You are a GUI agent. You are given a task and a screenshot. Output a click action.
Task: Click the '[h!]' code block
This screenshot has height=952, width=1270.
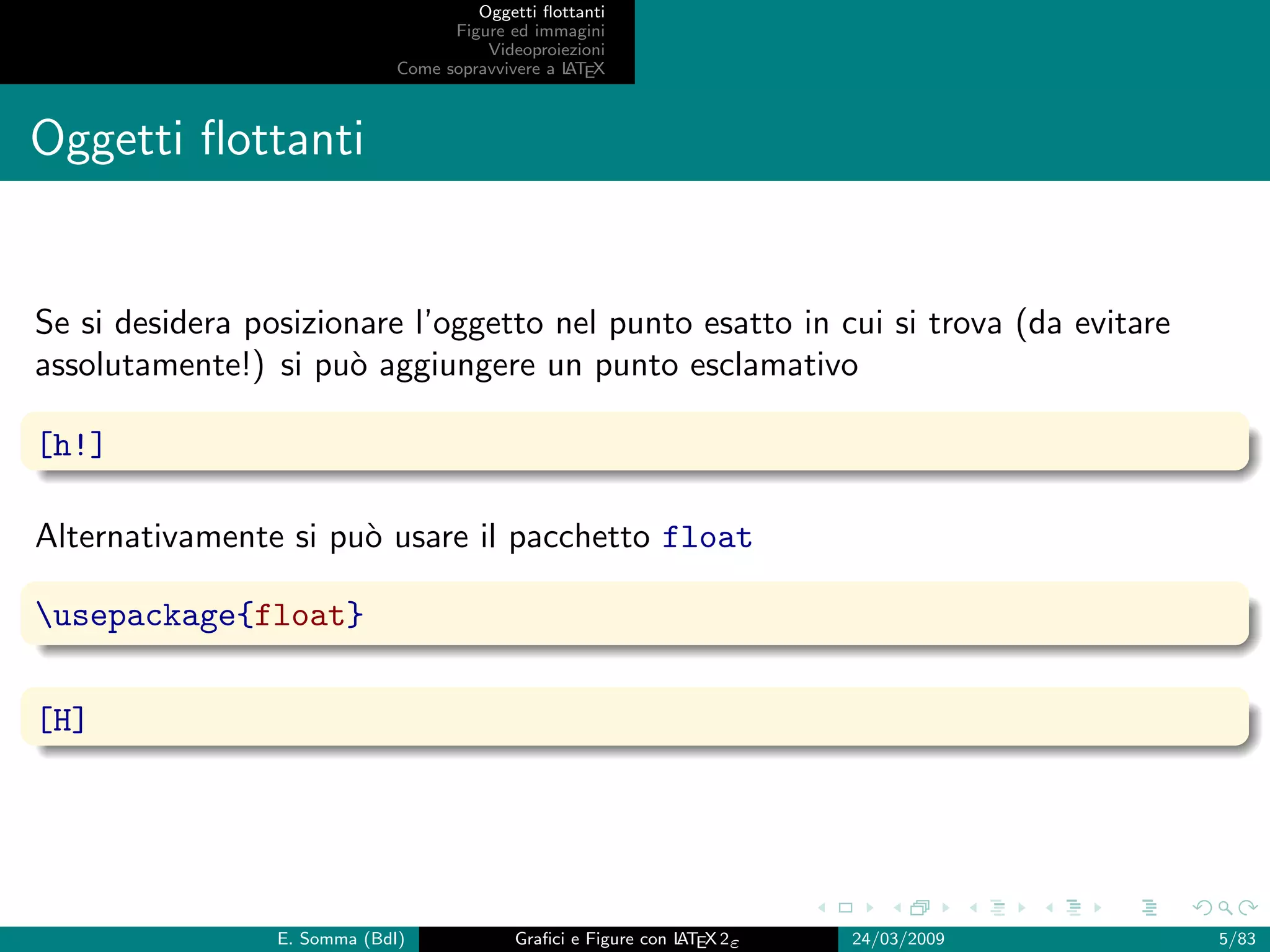point(635,442)
